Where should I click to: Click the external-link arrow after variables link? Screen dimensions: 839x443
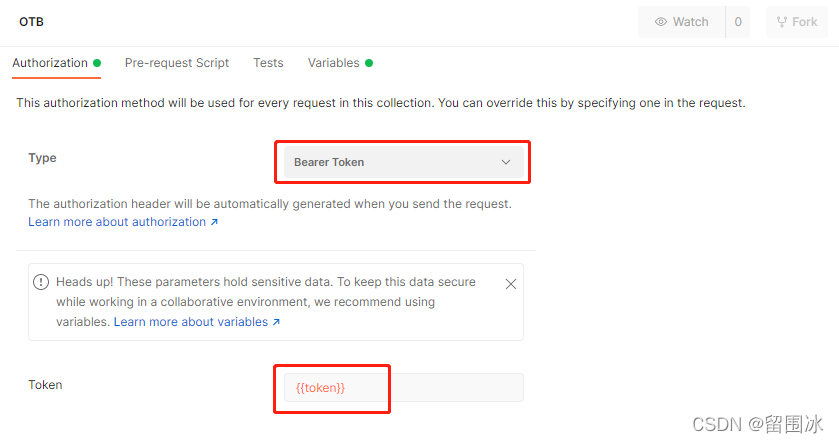point(276,322)
